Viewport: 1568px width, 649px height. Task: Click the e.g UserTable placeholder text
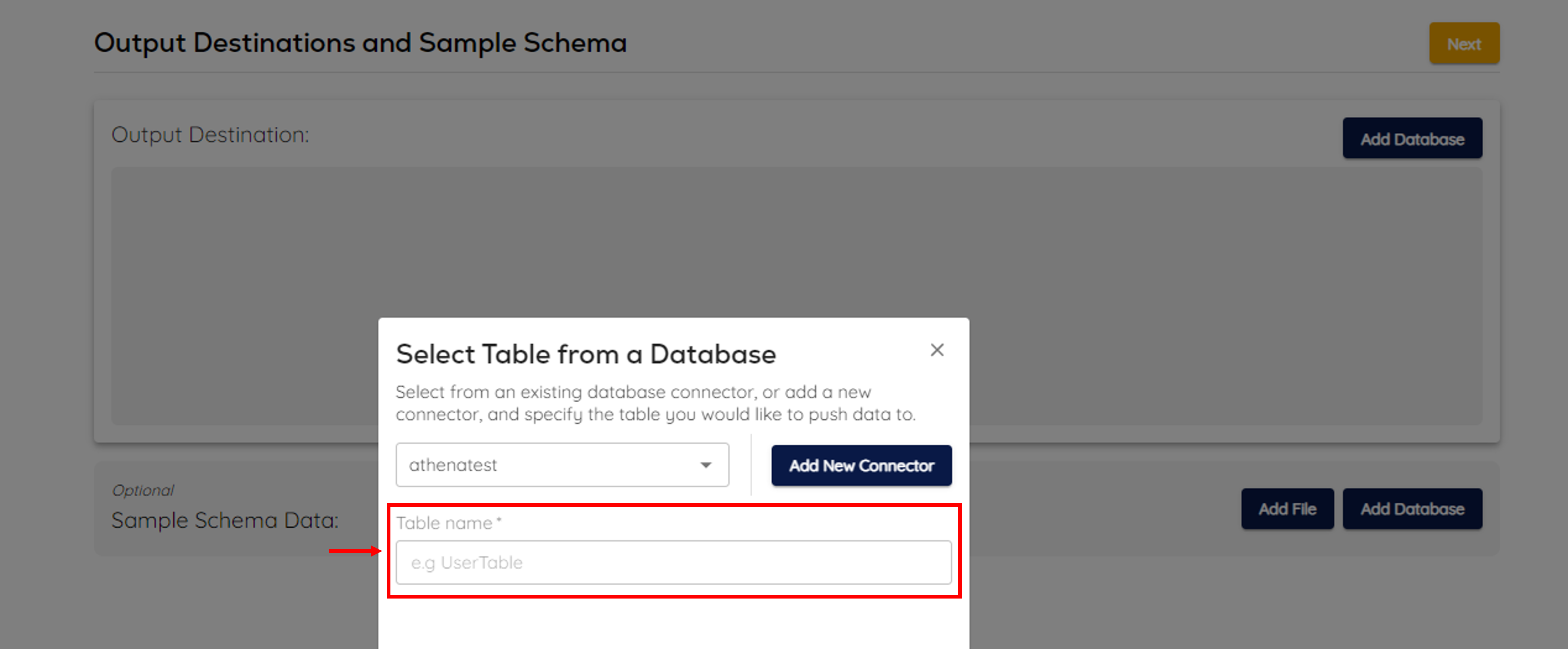[x=467, y=563]
